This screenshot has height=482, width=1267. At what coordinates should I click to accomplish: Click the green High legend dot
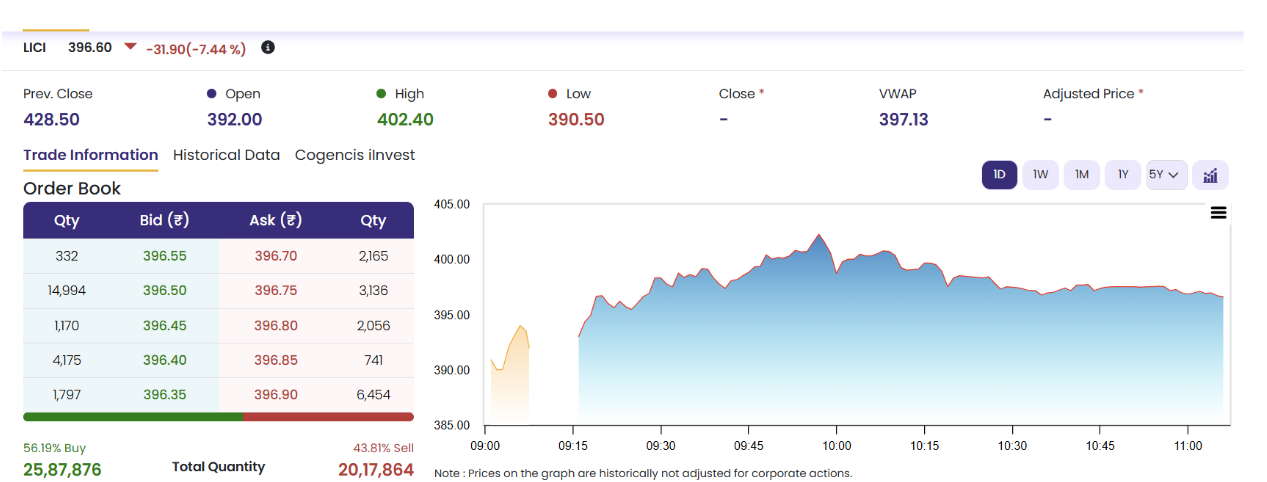381,94
